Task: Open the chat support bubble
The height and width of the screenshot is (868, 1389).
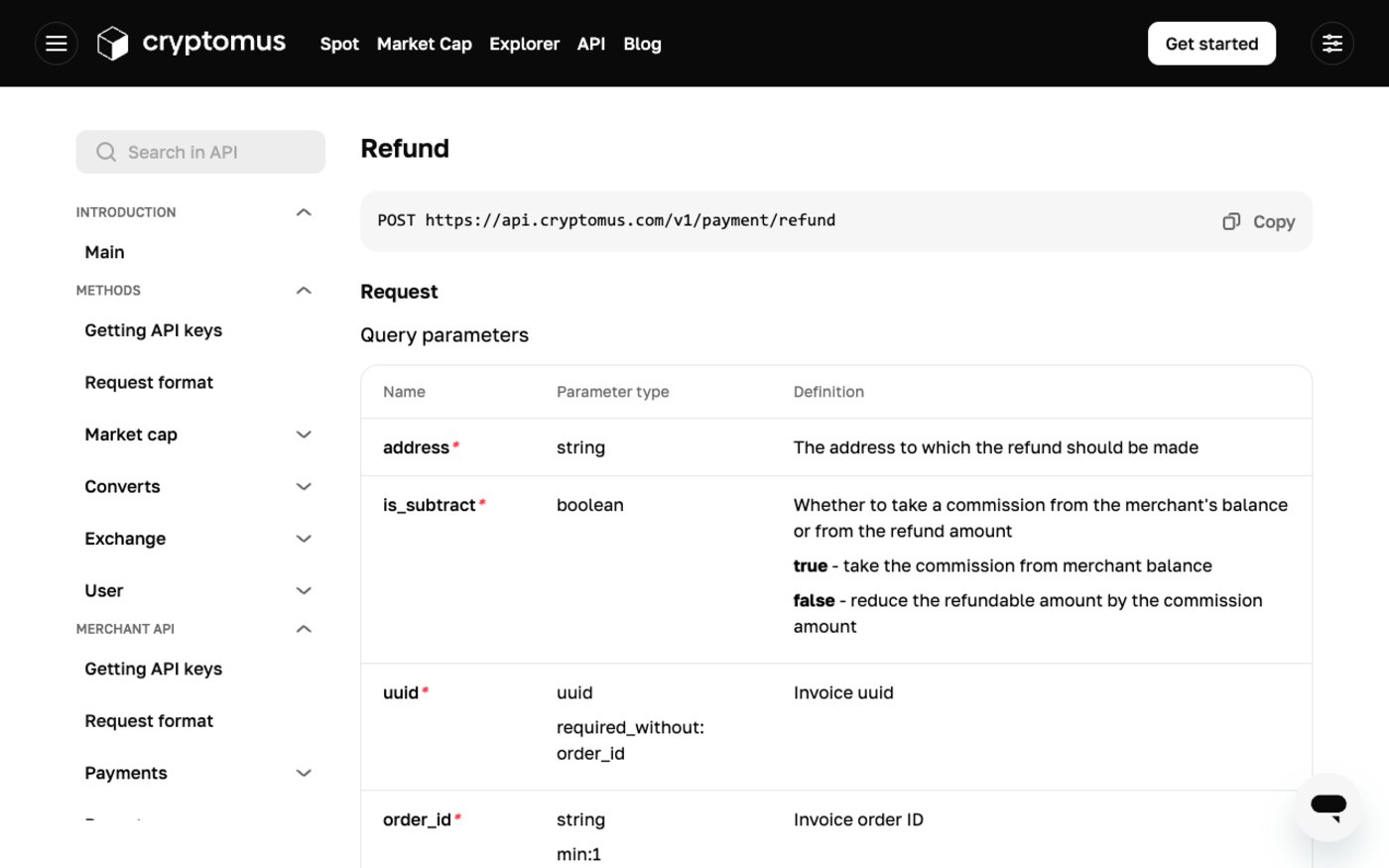Action: pyautogui.click(x=1328, y=806)
